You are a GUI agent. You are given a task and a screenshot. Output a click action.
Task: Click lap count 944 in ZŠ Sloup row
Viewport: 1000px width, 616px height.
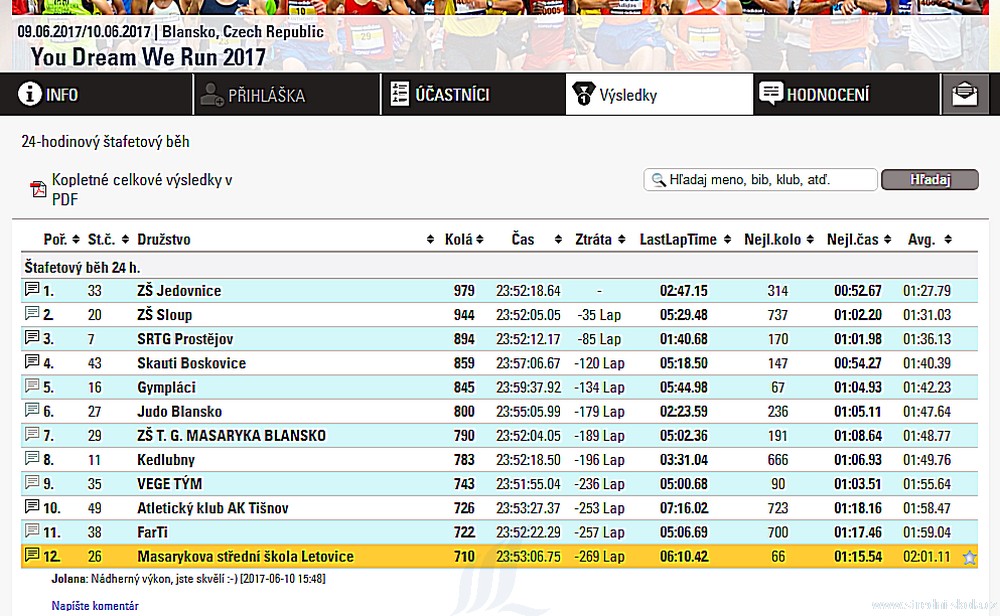pyautogui.click(x=464, y=315)
